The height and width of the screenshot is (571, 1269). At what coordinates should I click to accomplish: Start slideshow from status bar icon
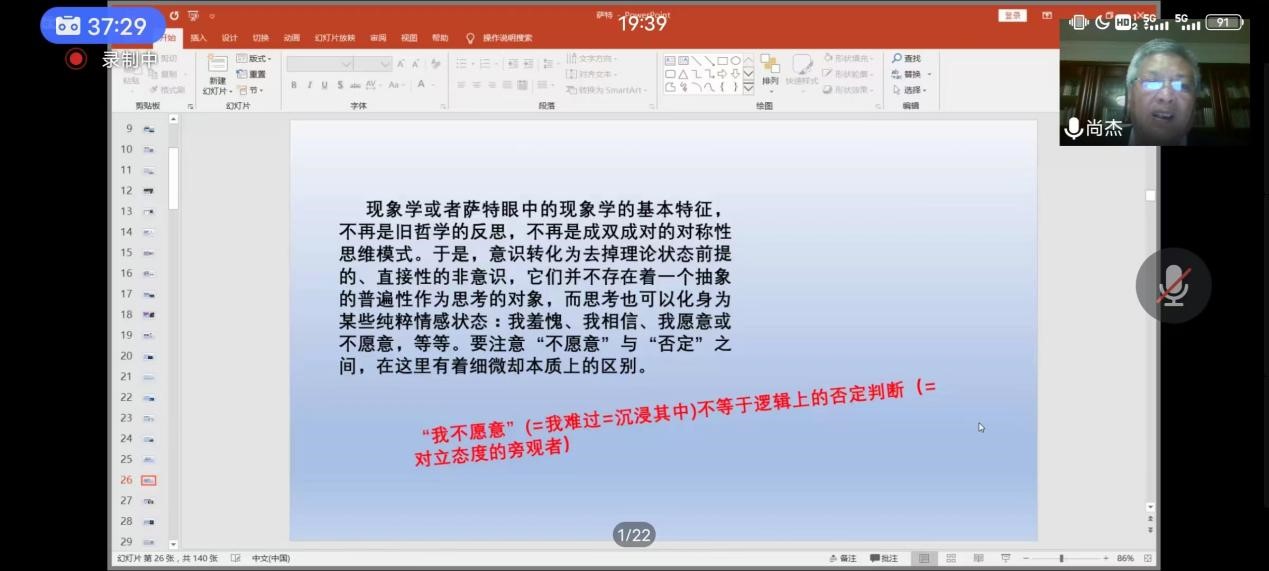coord(1005,558)
